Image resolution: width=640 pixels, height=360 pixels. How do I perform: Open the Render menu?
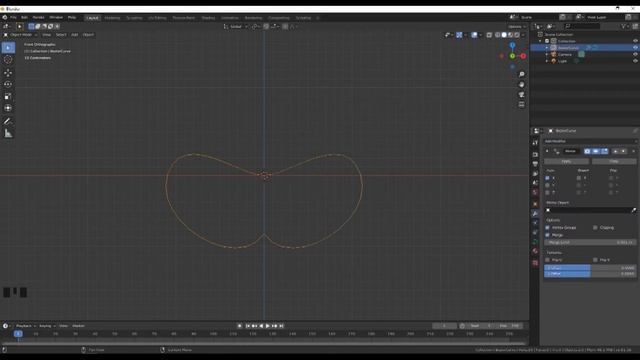38,18
